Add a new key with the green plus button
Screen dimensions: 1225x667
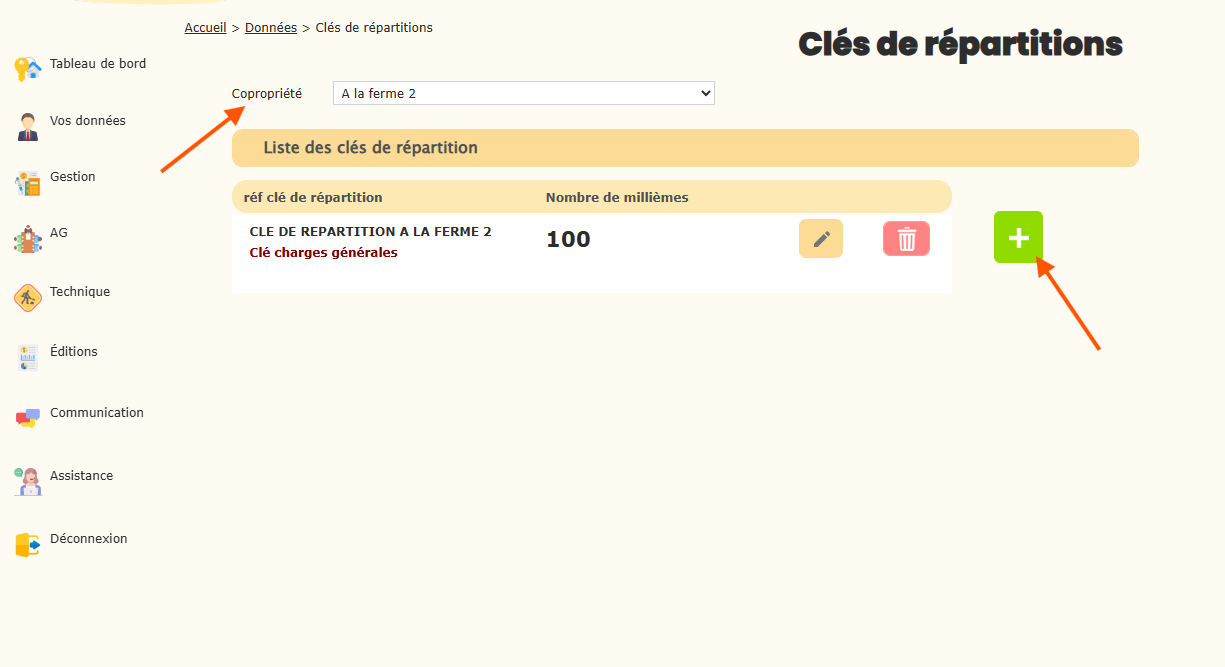pyautogui.click(x=1018, y=238)
